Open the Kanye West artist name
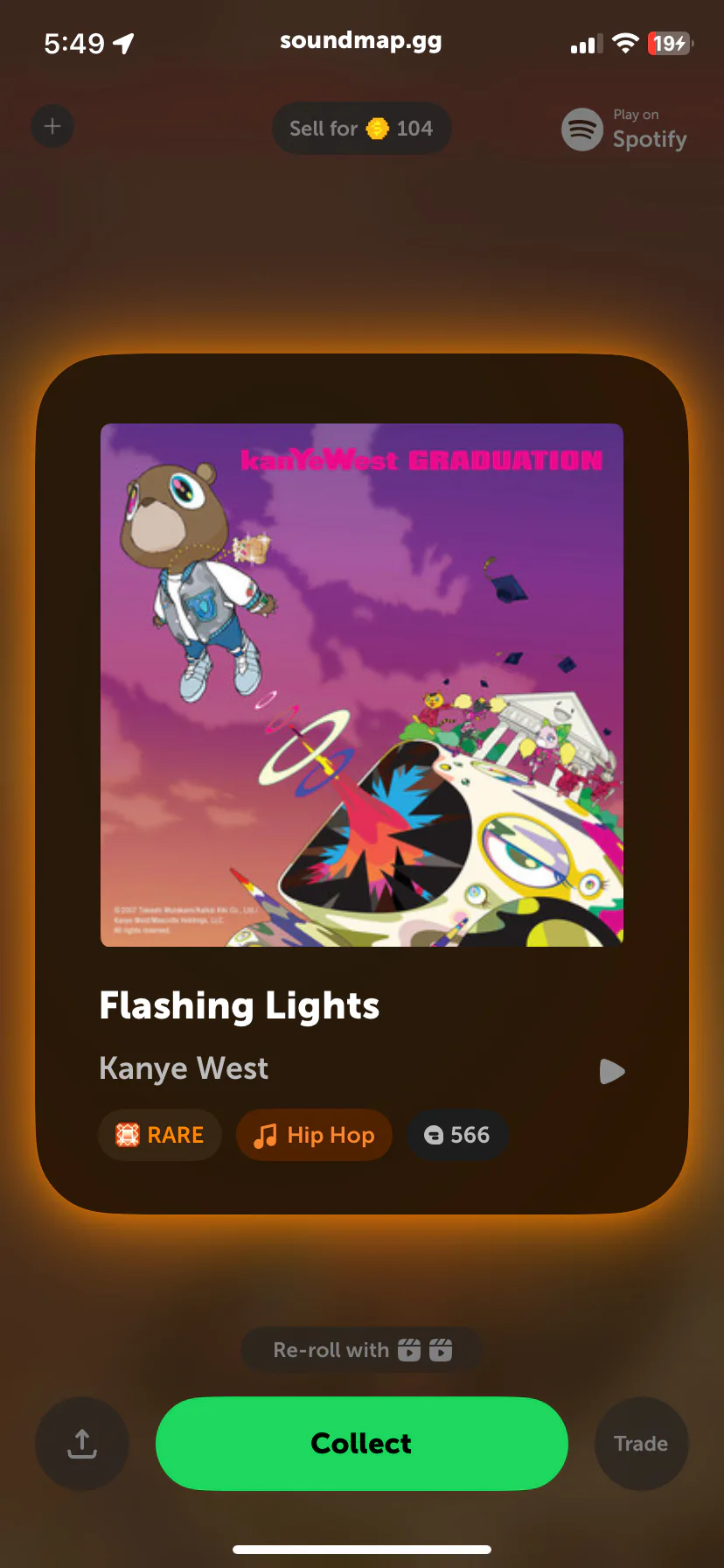The height and width of the screenshot is (1568, 724). [x=184, y=1068]
